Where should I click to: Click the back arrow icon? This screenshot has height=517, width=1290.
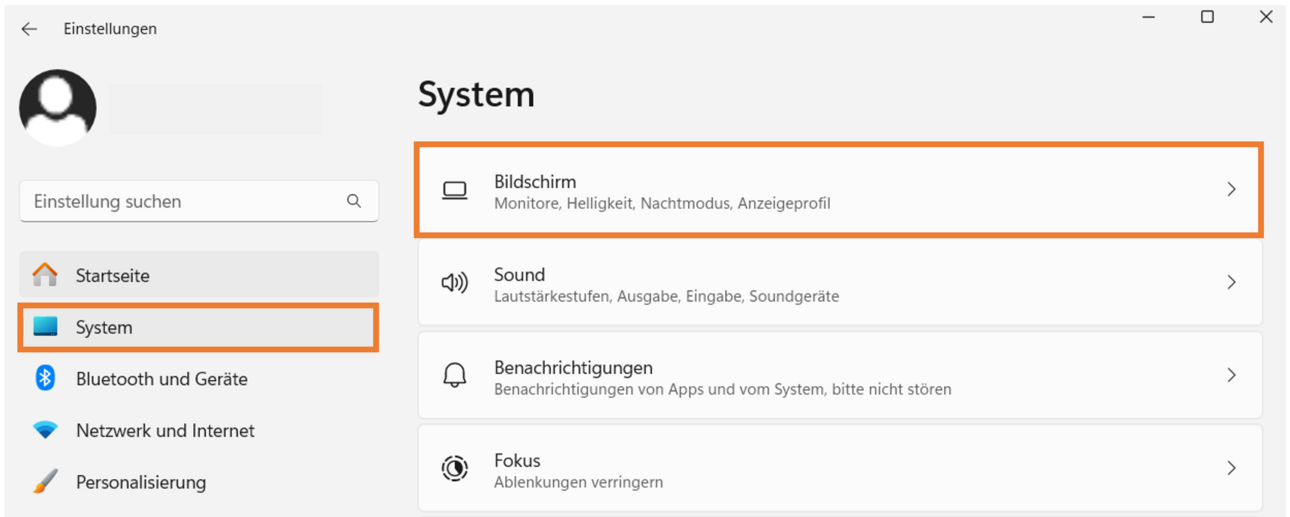click(29, 29)
